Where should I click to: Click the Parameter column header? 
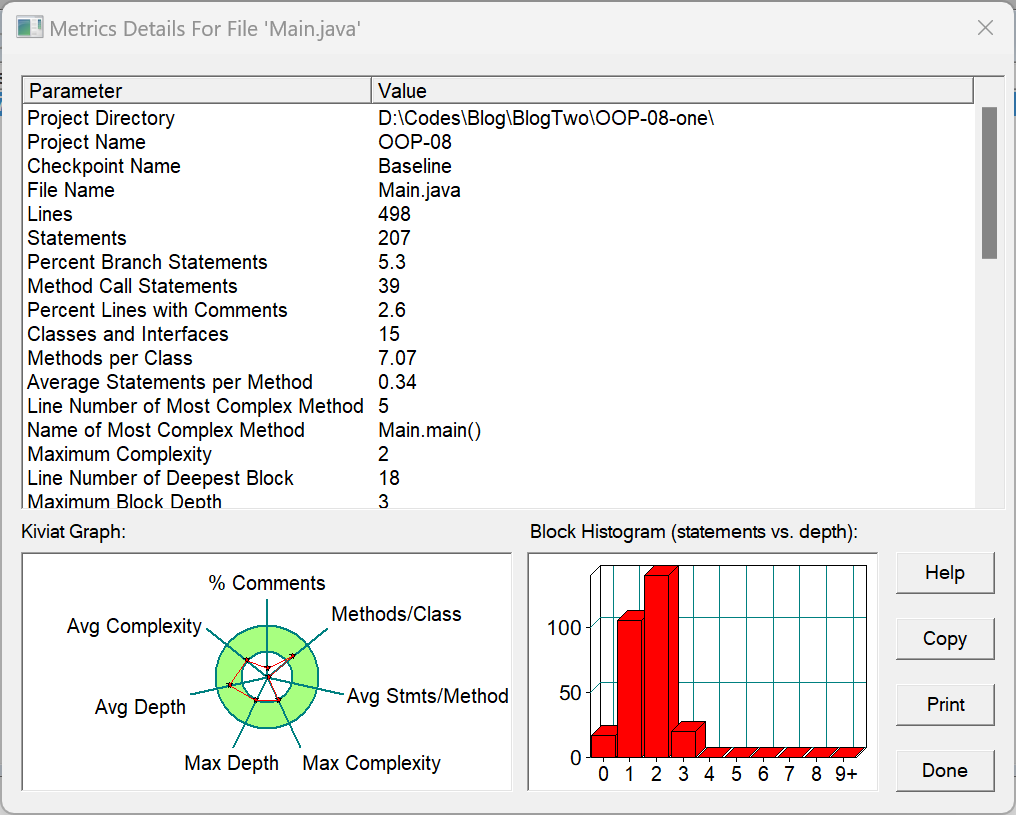pos(197,91)
